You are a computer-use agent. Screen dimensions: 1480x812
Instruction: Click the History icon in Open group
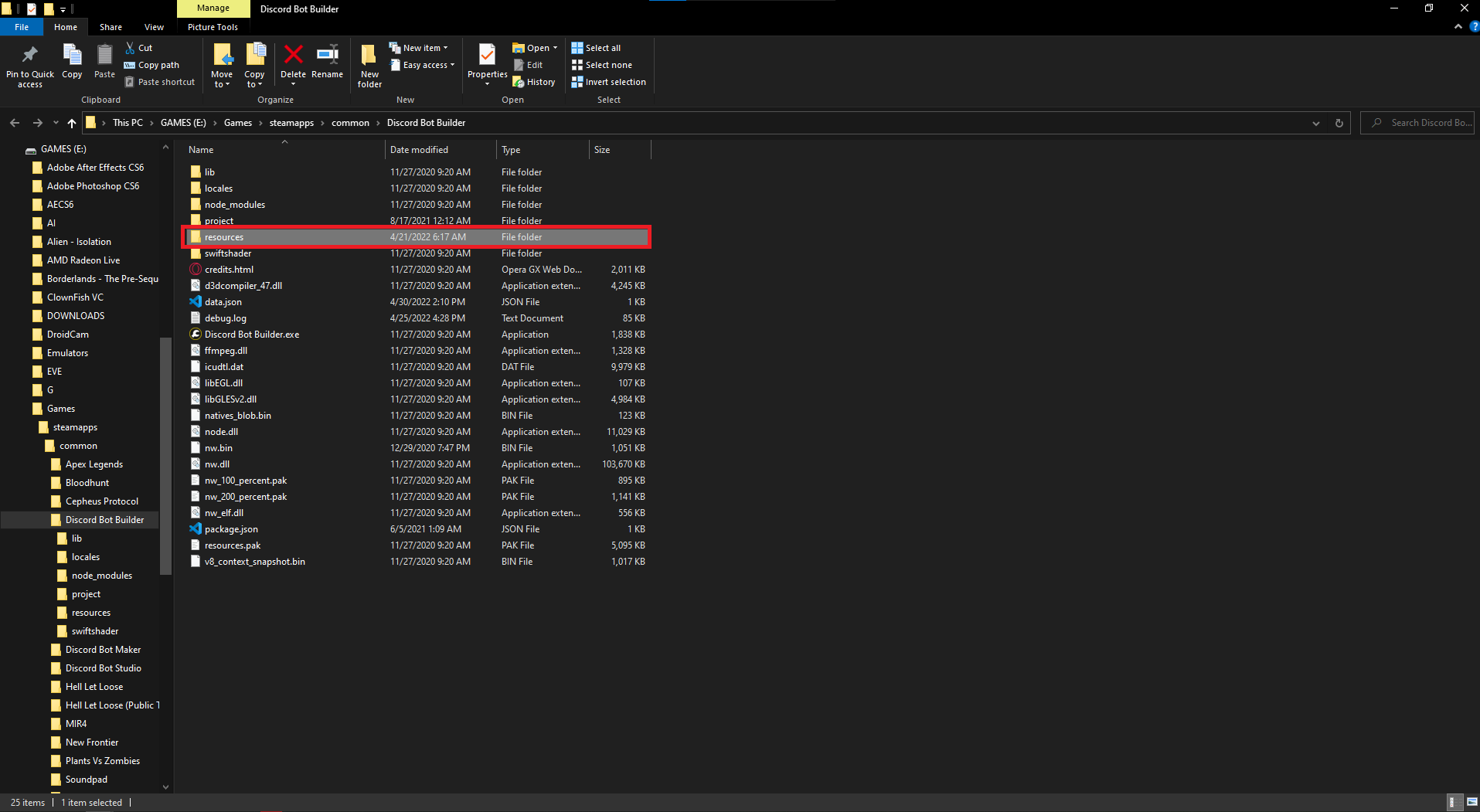click(534, 82)
